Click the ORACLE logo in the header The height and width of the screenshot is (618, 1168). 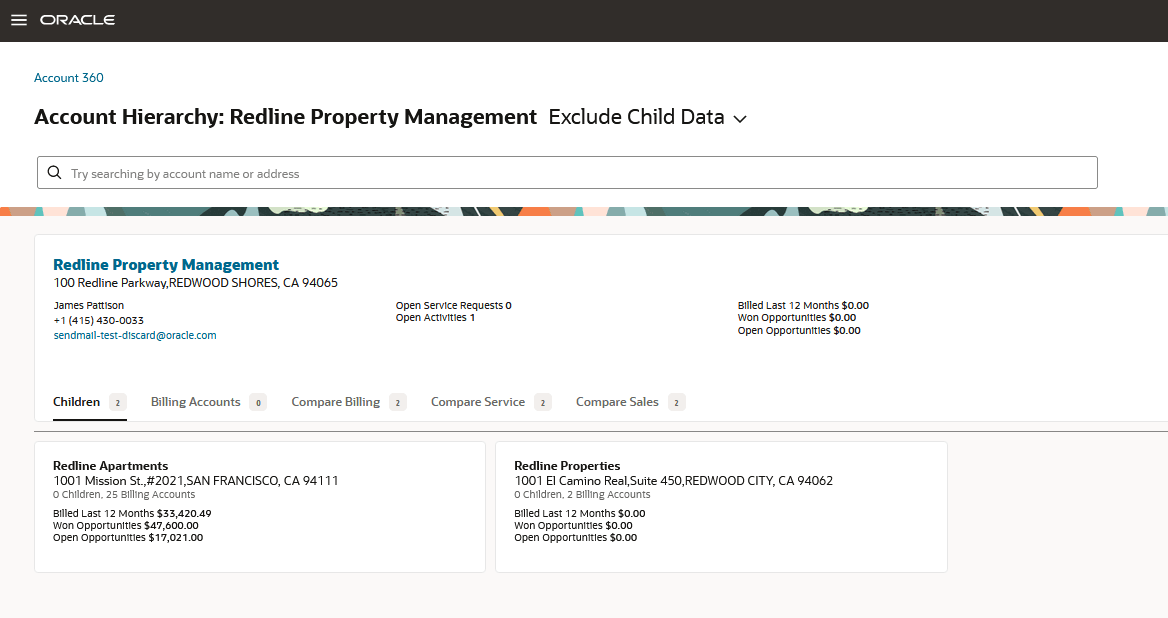click(x=77, y=19)
